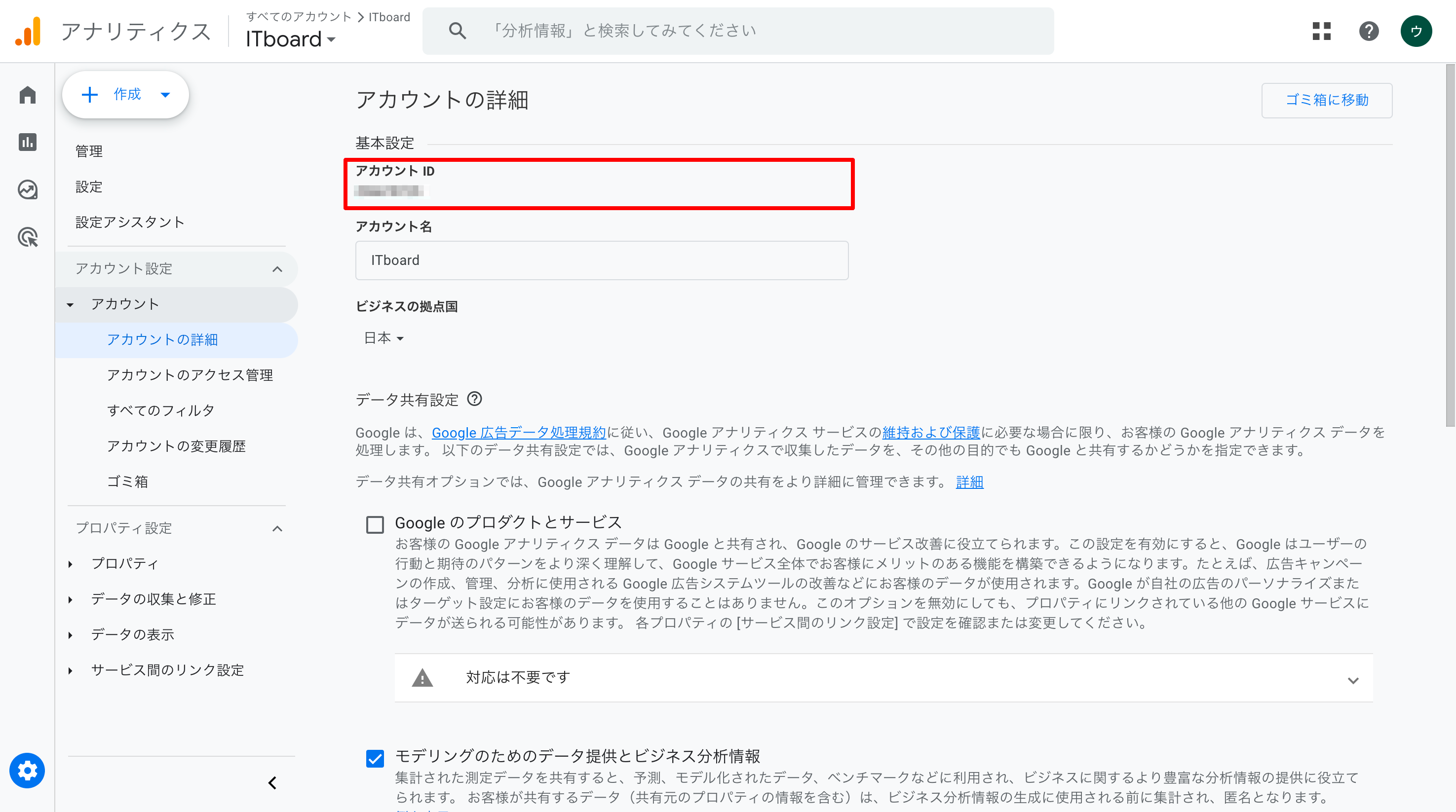
Task: Open the Advertising cursor-target icon
Action: coord(27,237)
